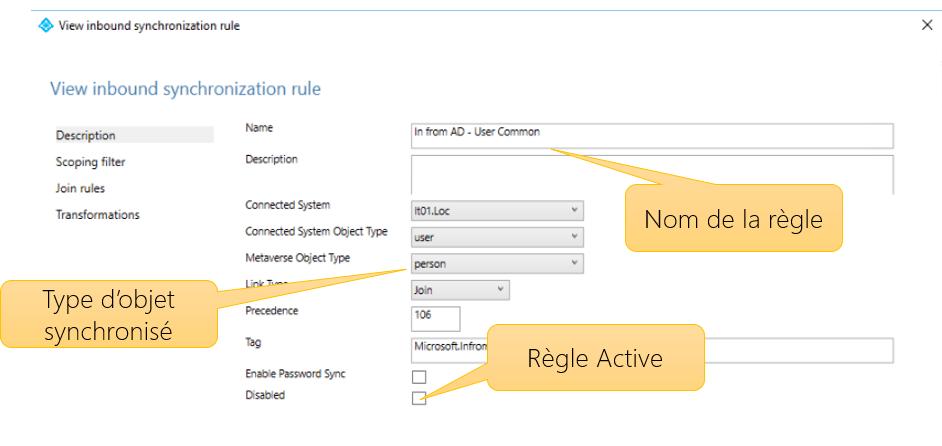Click the Description text box
This screenshot has width=942, height=446.
click(652, 172)
